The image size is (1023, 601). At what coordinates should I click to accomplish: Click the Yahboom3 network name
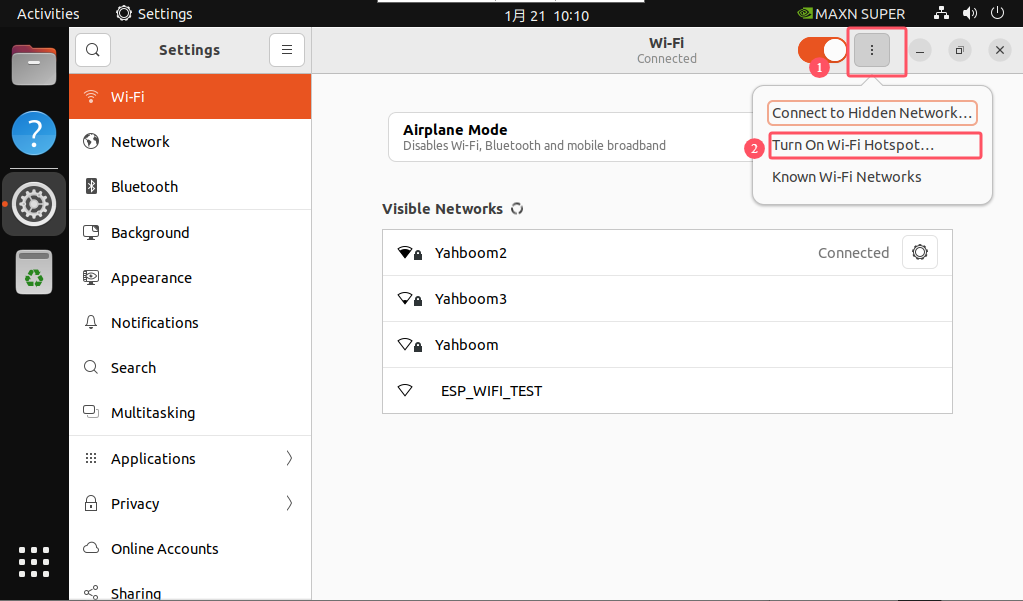471,299
